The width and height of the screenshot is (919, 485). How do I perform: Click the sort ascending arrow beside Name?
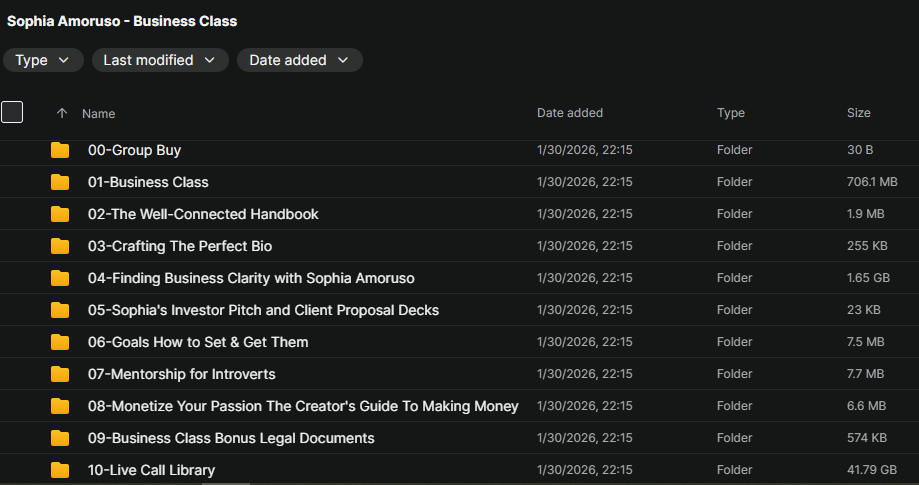tap(62, 113)
